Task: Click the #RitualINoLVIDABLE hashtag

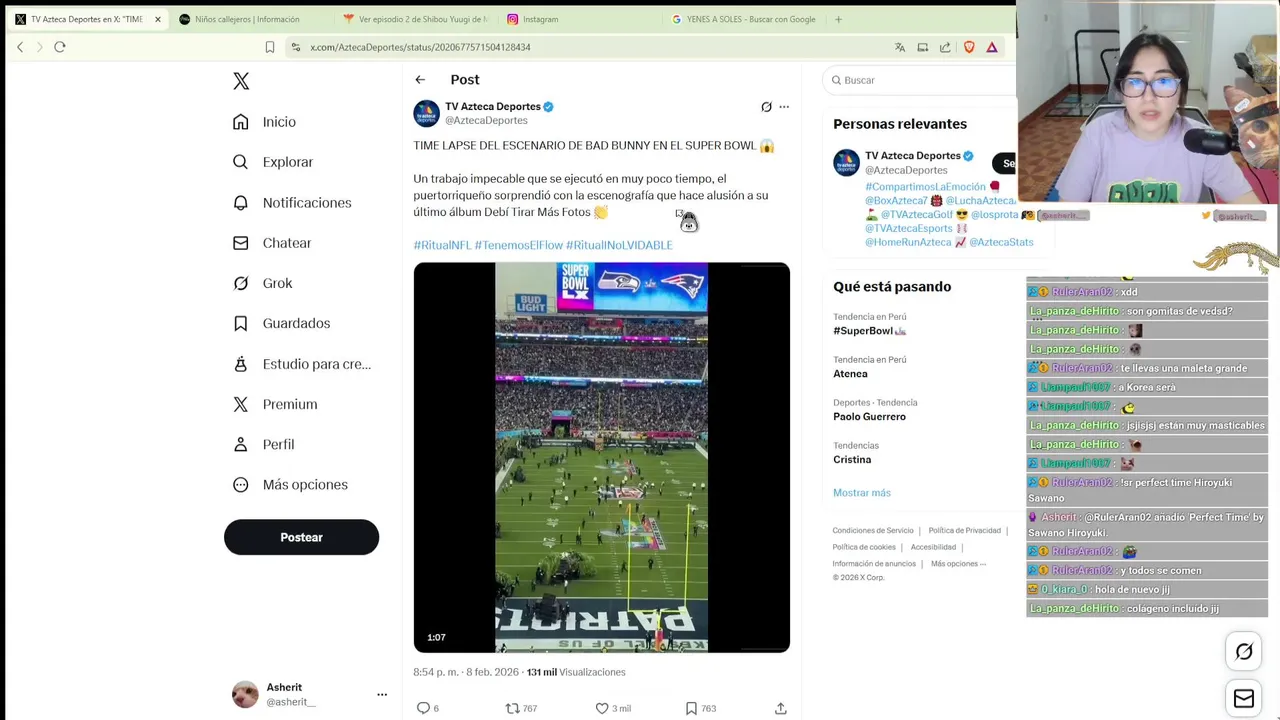Action: click(619, 245)
